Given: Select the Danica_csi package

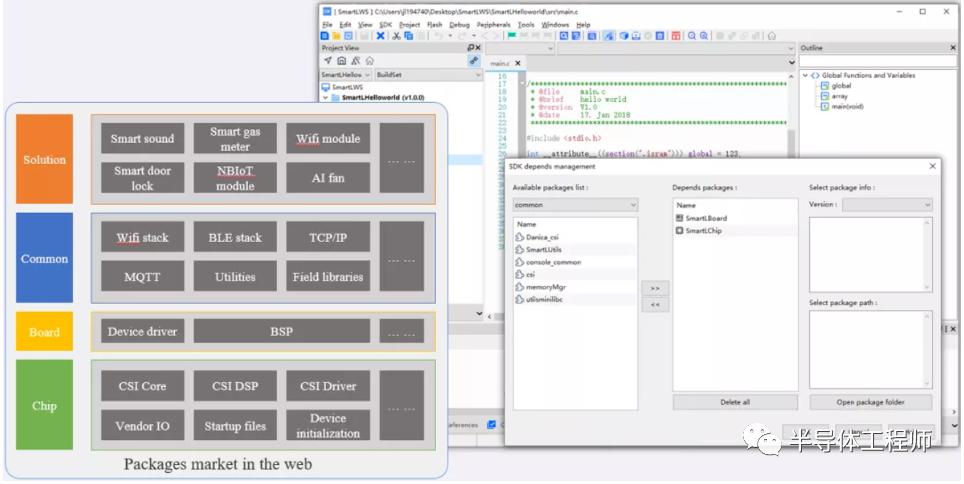Looking at the screenshot, I should [x=542, y=237].
